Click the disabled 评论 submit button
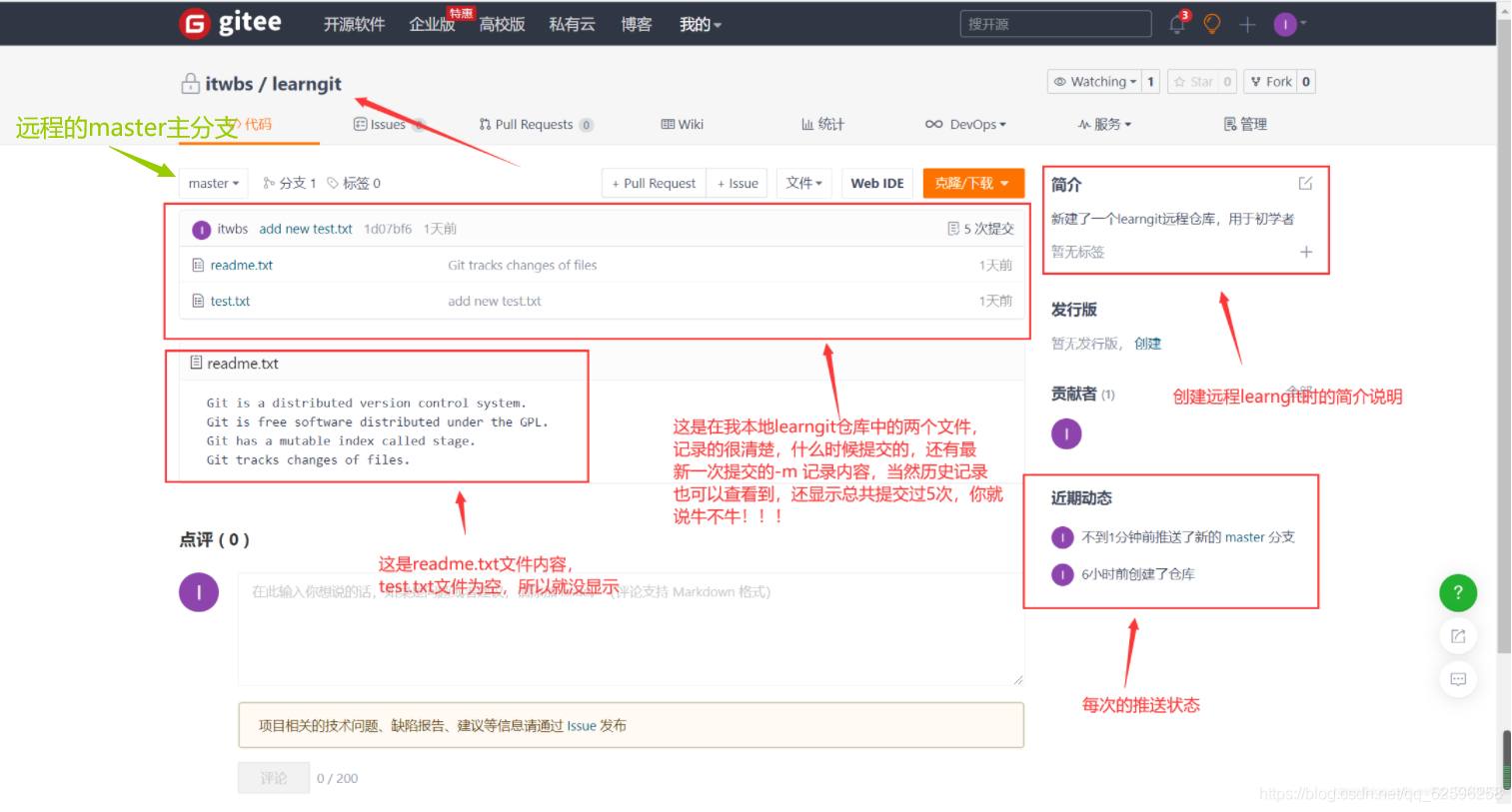 (x=273, y=778)
